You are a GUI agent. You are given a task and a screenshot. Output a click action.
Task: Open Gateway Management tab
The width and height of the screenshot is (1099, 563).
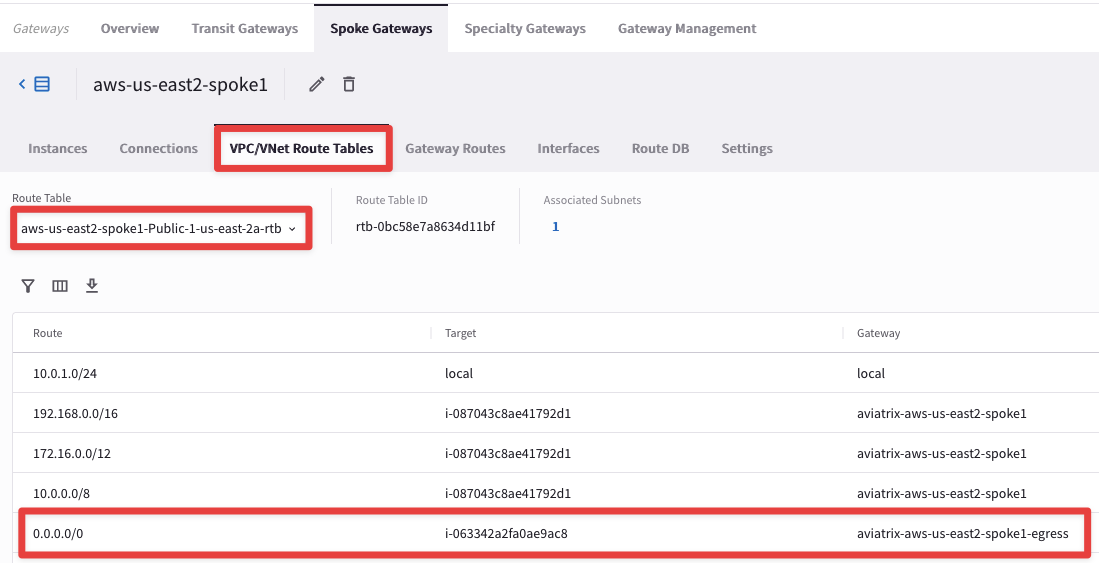(687, 28)
